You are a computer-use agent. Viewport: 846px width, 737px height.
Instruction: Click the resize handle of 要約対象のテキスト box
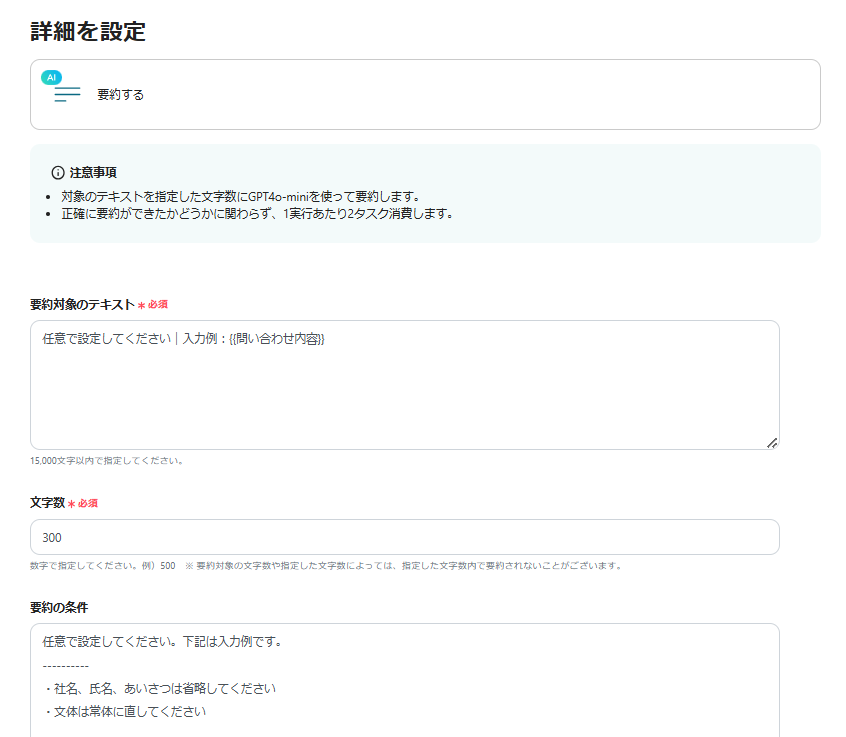pos(771,442)
